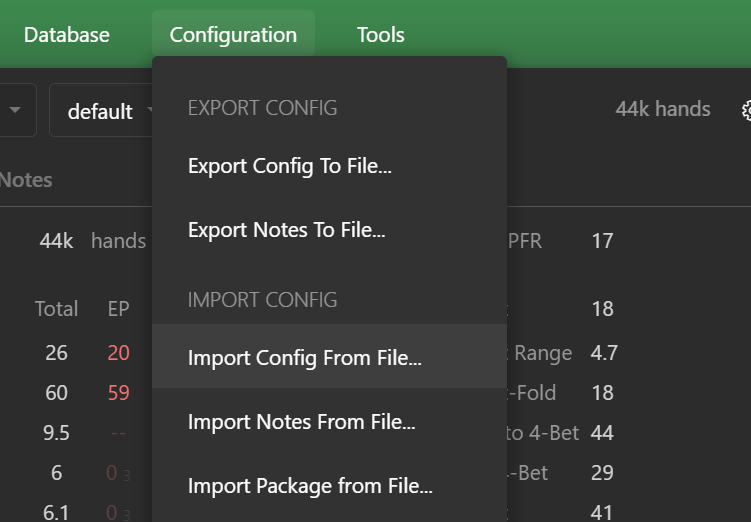This screenshot has width=751, height=522.
Task: Close the open Configuration menu
Action: (233, 35)
